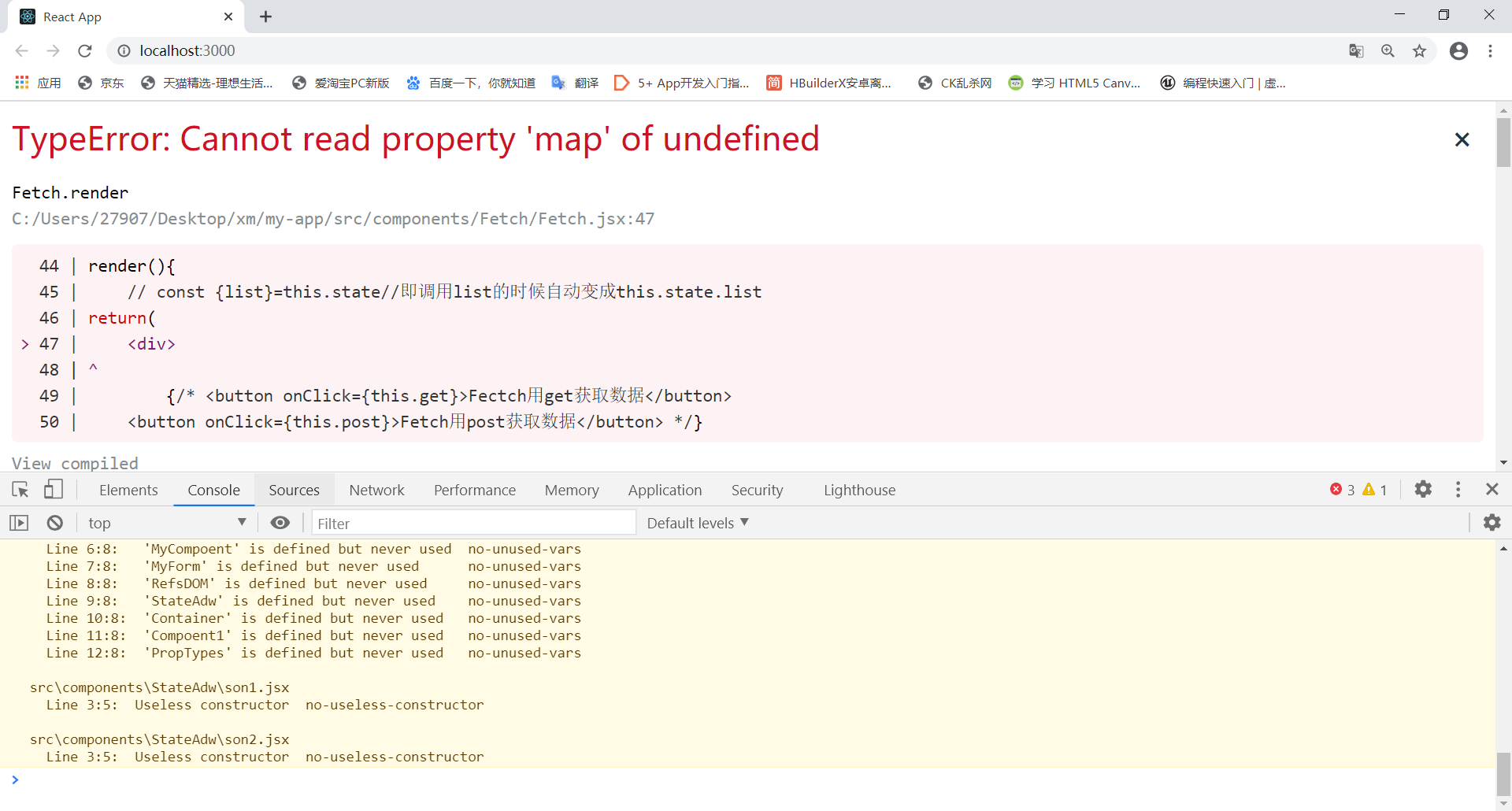
Task: Switch to the Performance tab
Action: click(475, 490)
